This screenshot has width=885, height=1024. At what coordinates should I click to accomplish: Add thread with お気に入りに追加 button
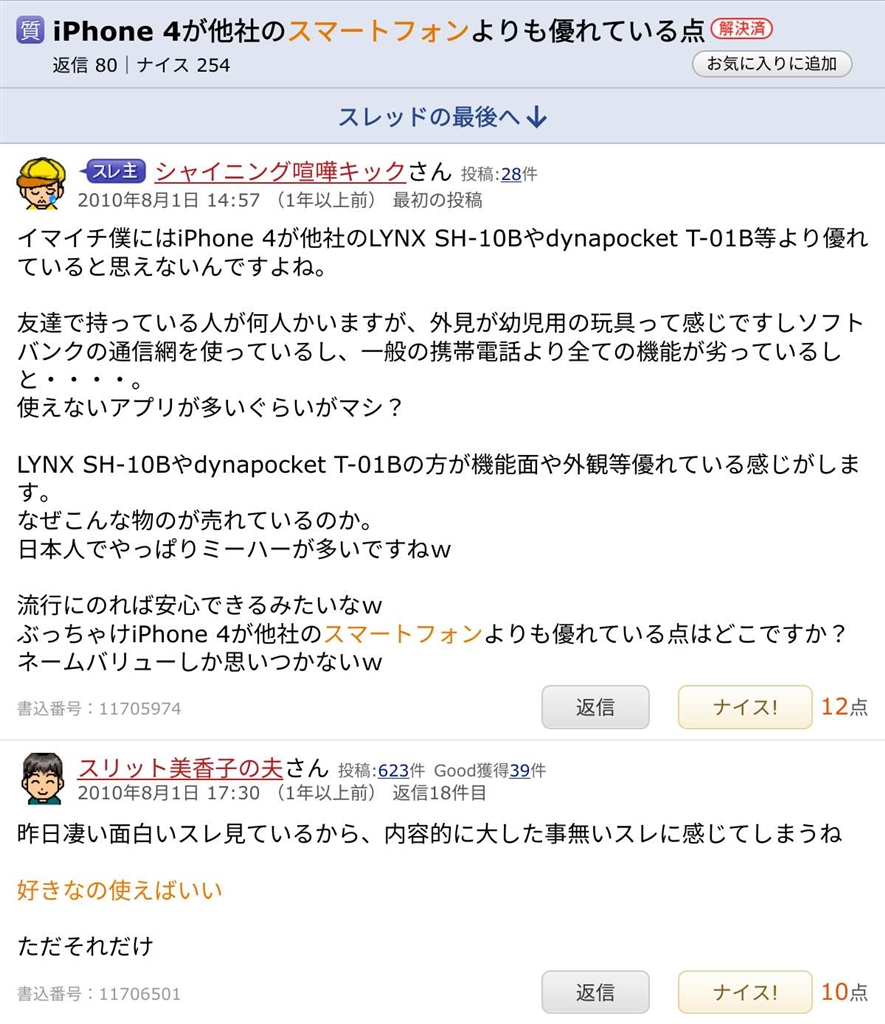tap(772, 64)
